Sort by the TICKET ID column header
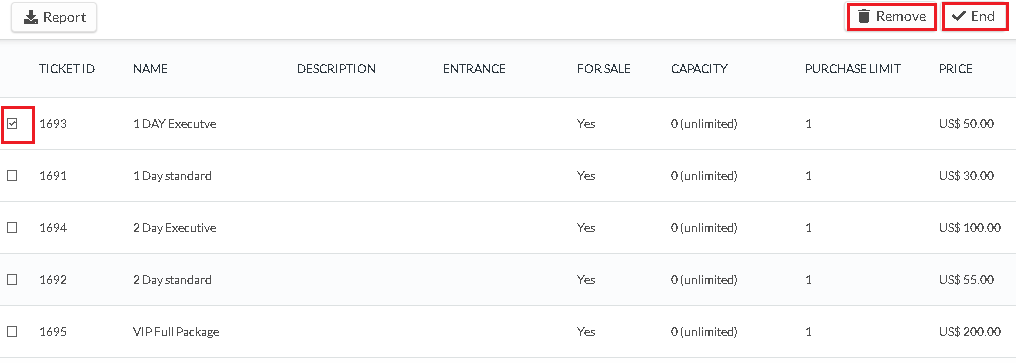 (x=67, y=69)
